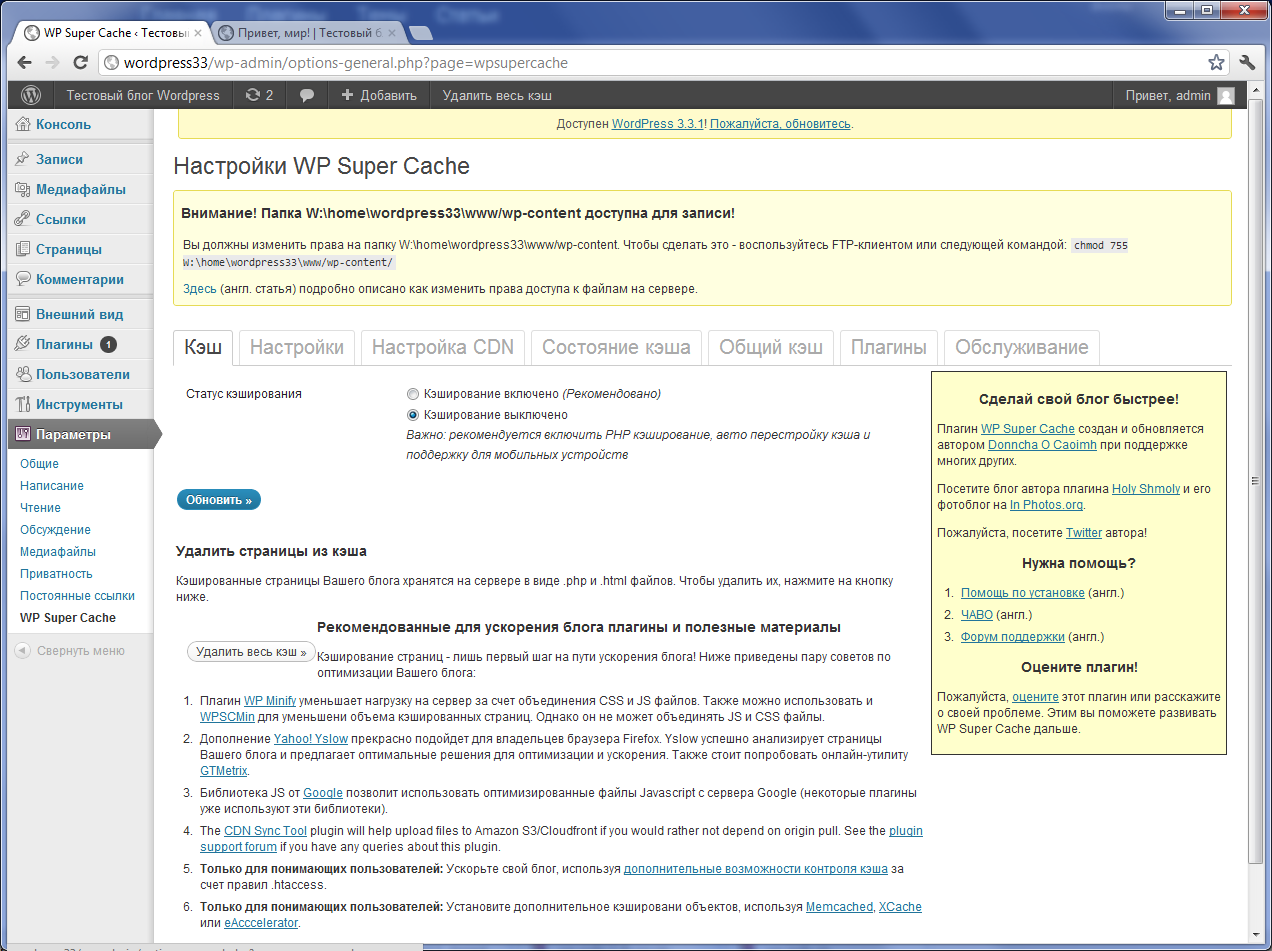Click Удалить весь кэш in admin bar

click(497, 96)
